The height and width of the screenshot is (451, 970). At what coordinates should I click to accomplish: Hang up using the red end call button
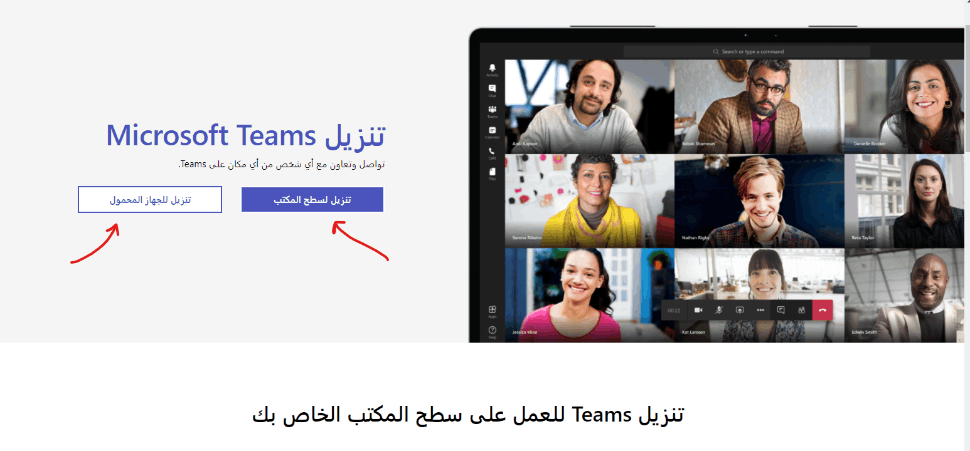822,310
